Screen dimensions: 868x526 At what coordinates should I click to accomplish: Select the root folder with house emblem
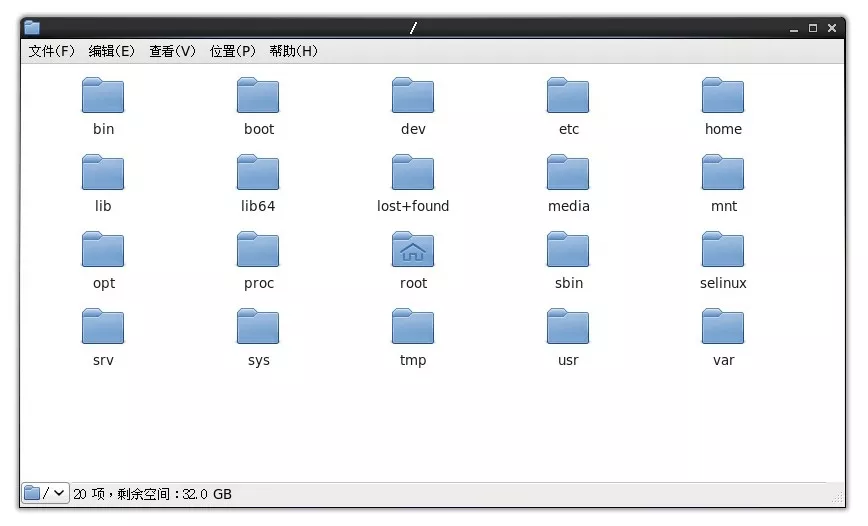[x=413, y=249]
